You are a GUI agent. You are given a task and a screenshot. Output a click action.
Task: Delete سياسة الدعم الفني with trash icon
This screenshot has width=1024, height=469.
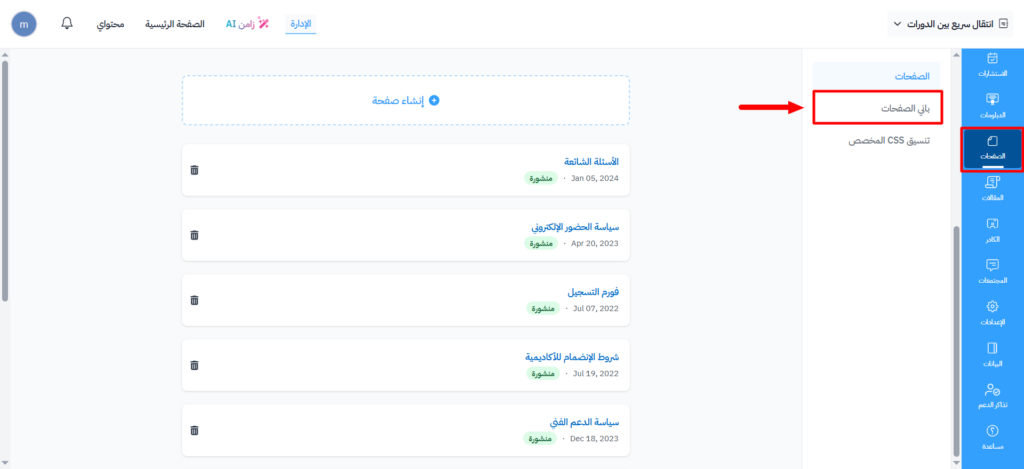pyautogui.click(x=194, y=430)
